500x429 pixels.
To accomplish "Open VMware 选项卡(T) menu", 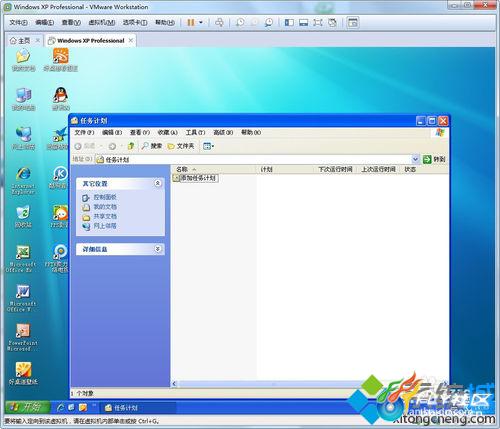I will click(135, 23).
